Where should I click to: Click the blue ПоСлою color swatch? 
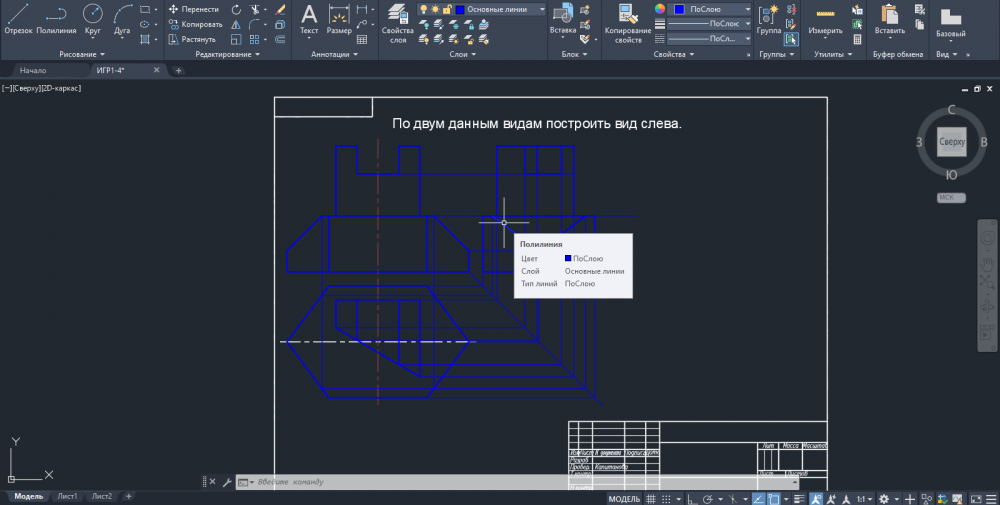pyautogui.click(x=679, y=9)
